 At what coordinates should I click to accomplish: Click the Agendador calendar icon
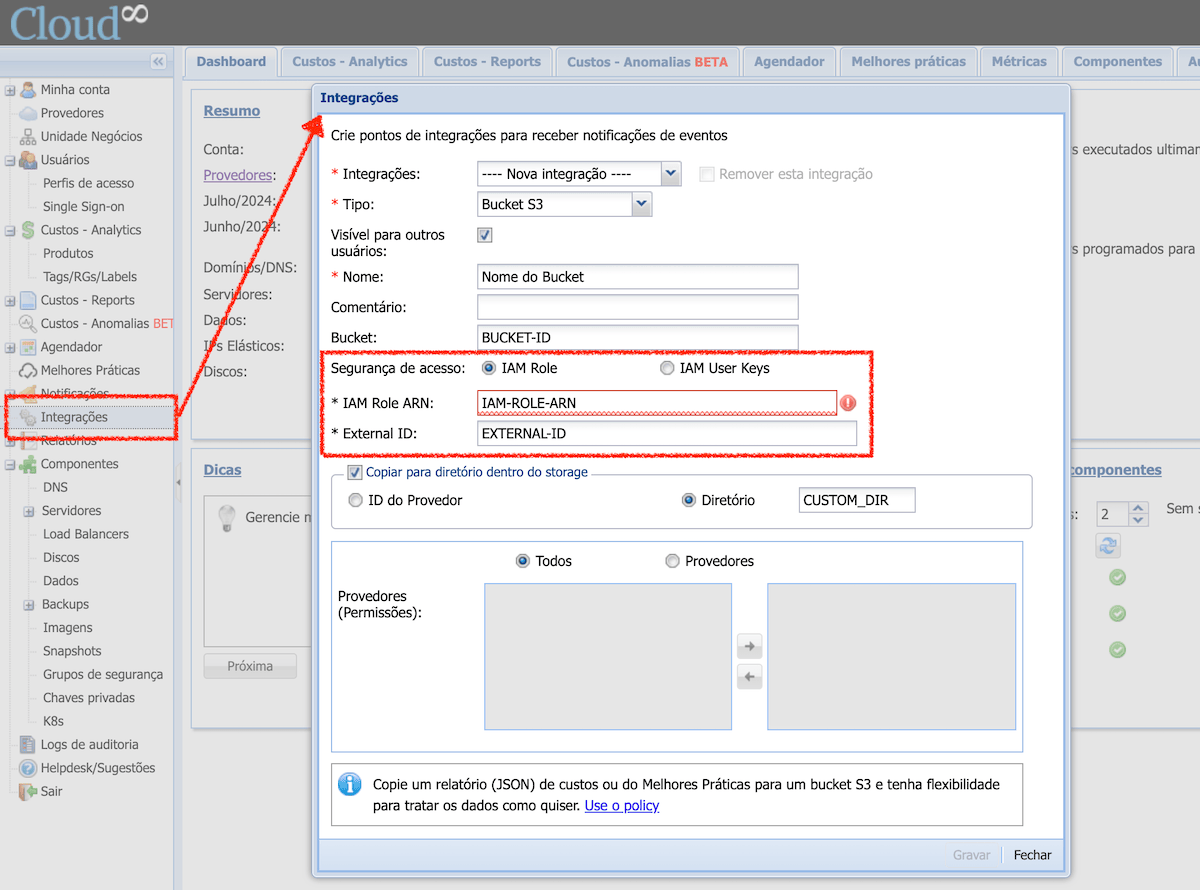point(28,347)
